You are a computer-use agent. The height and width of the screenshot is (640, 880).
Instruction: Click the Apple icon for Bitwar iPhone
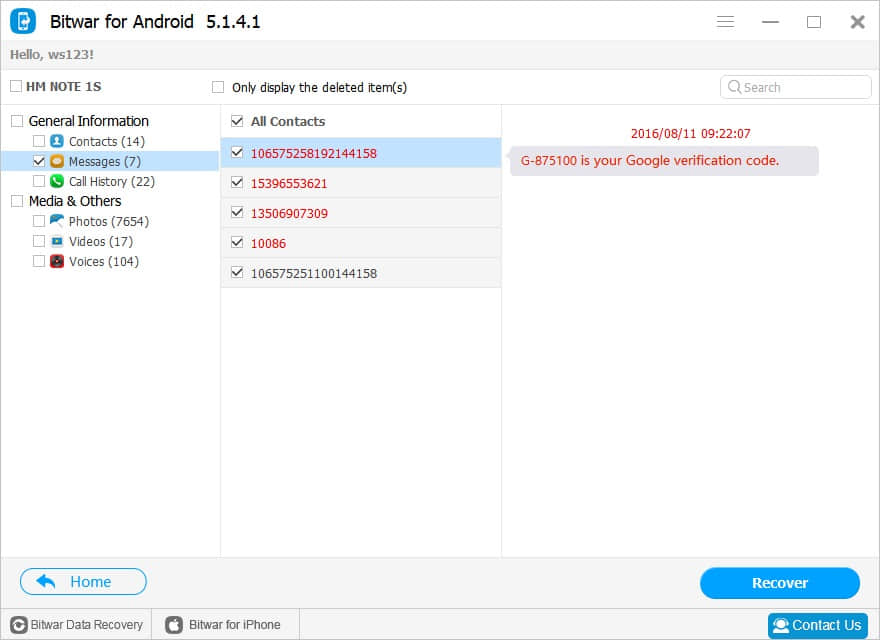pos(174,625)
